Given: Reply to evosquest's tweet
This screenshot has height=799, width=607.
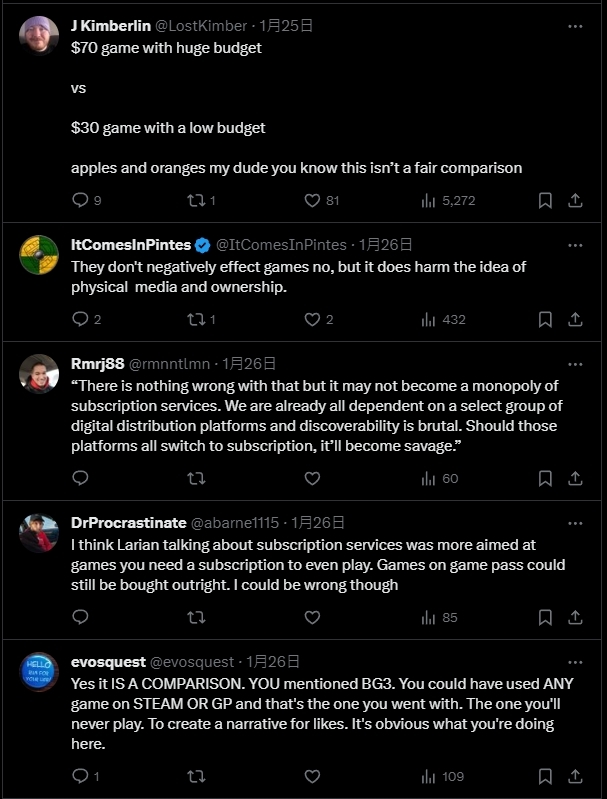Looking at the screenshot, I should pyautogui.click(x=81, y=776).
